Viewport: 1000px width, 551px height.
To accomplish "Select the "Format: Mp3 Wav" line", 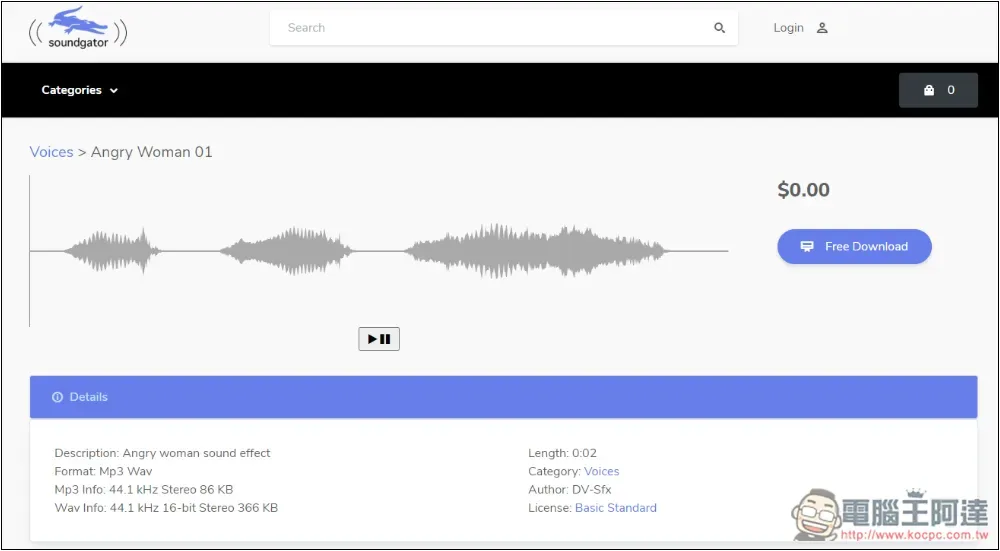I will click(103, 471).
